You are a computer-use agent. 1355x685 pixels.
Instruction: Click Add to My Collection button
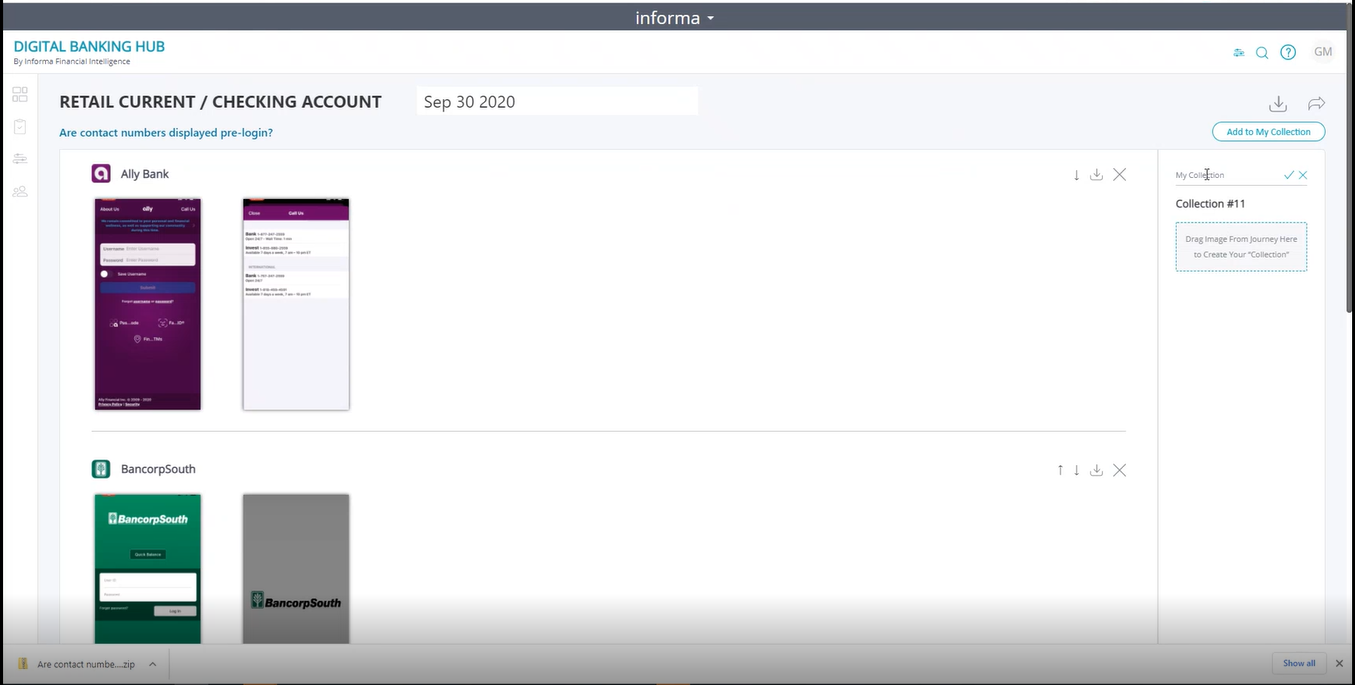1268,132
